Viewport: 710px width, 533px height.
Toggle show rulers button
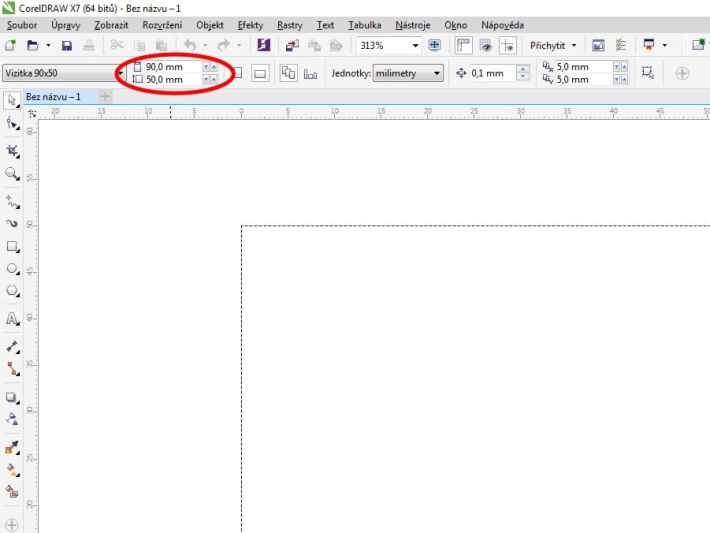[x=463, y=45]
